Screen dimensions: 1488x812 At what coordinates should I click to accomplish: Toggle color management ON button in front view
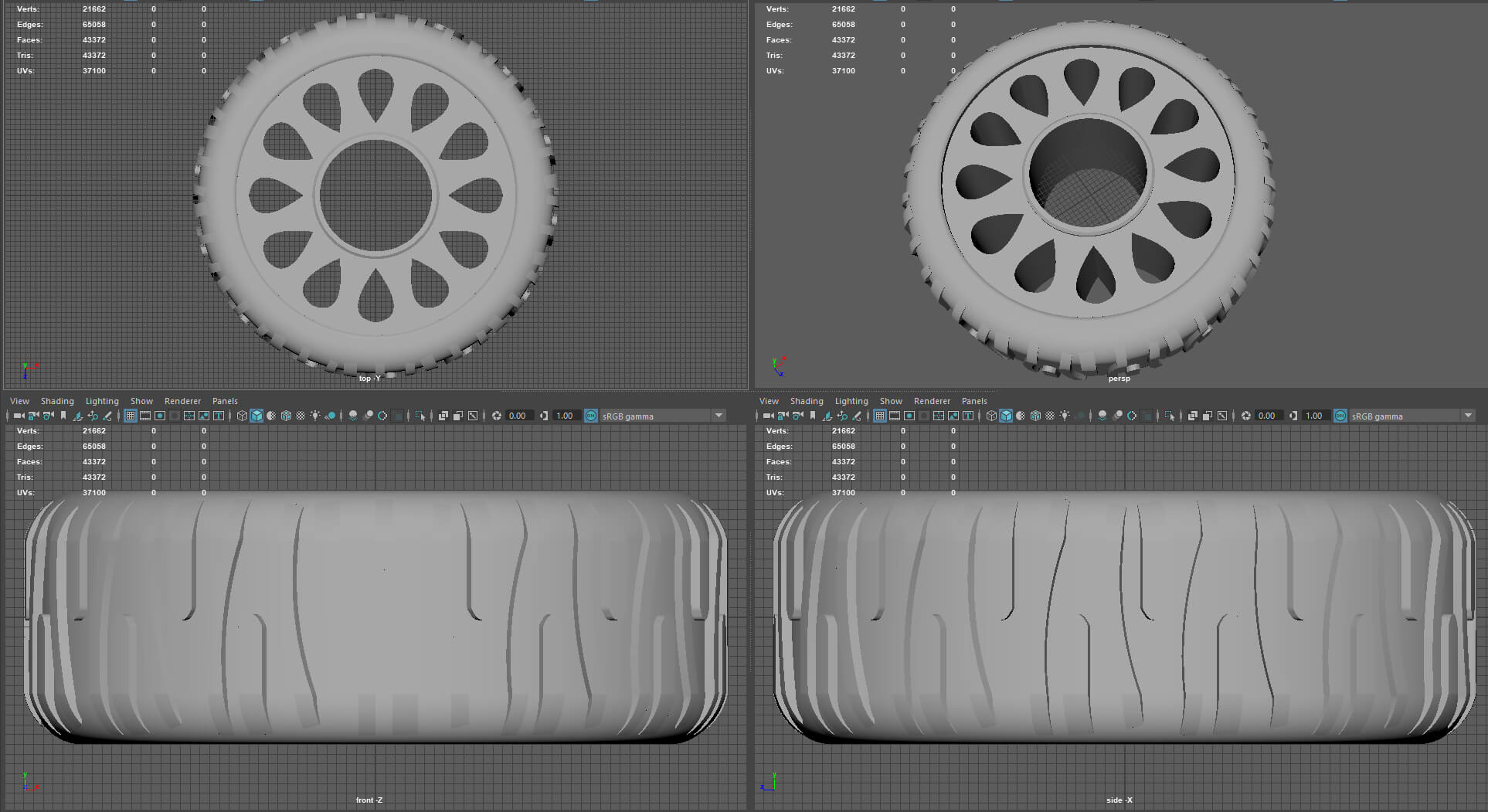(591, 416)
